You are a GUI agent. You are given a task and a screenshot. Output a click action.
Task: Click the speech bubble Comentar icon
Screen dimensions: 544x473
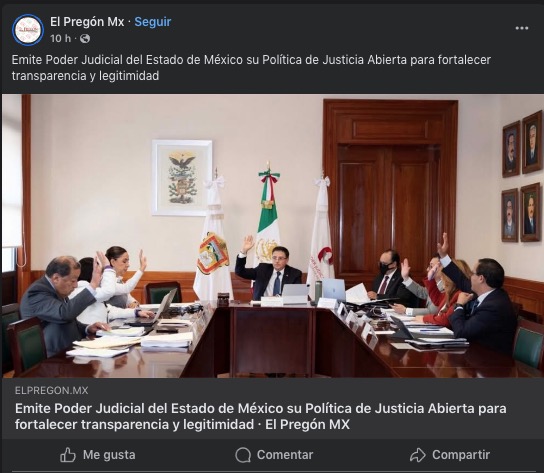click(243, 455)
